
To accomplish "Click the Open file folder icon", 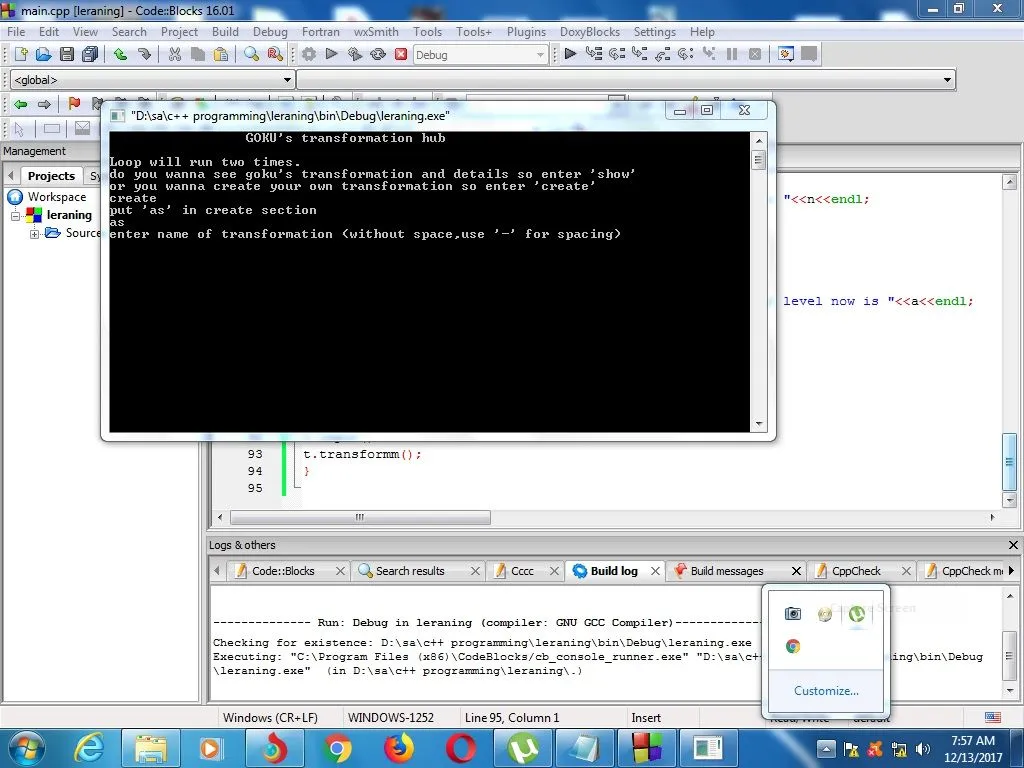I will coord(44,54).
